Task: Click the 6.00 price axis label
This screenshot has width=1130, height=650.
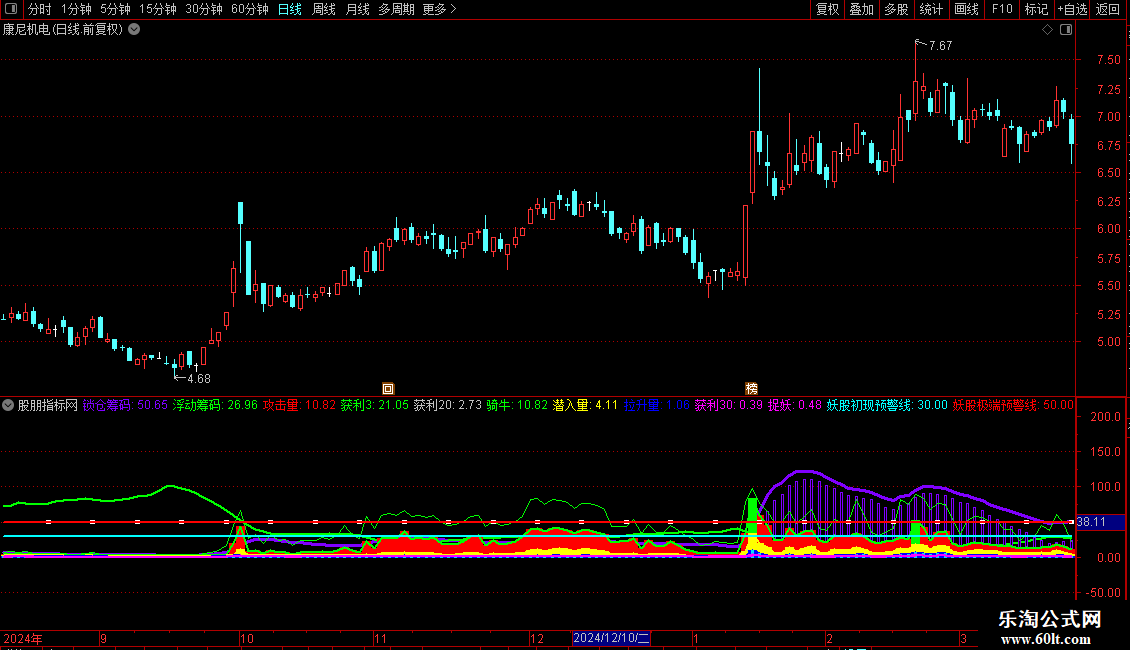Action: 1108,229
